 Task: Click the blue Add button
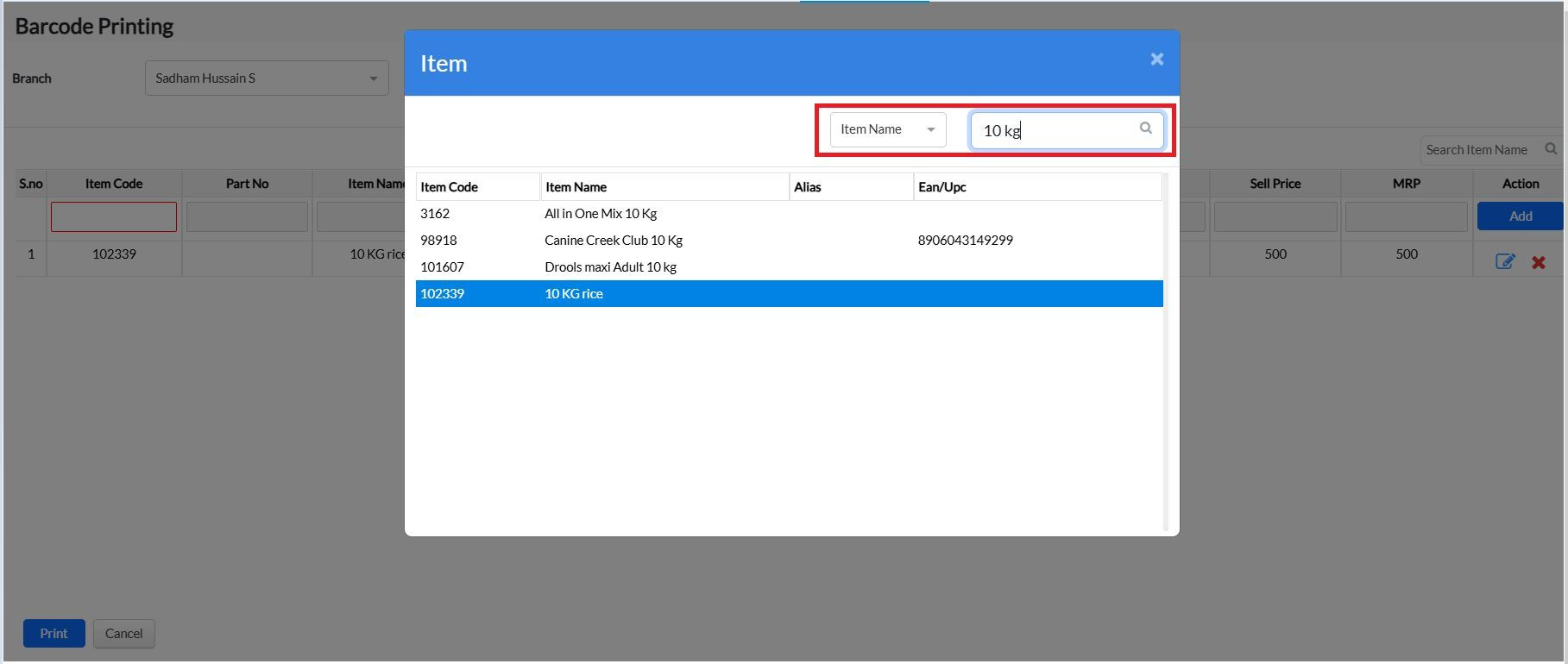tap(1520, 216)
